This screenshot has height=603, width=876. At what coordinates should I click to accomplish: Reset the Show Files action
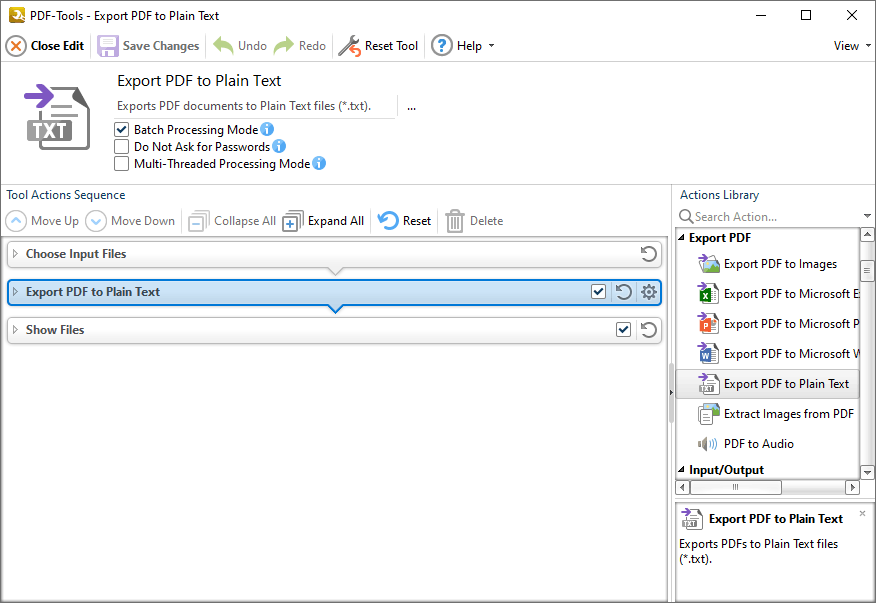tap(649, 330)
